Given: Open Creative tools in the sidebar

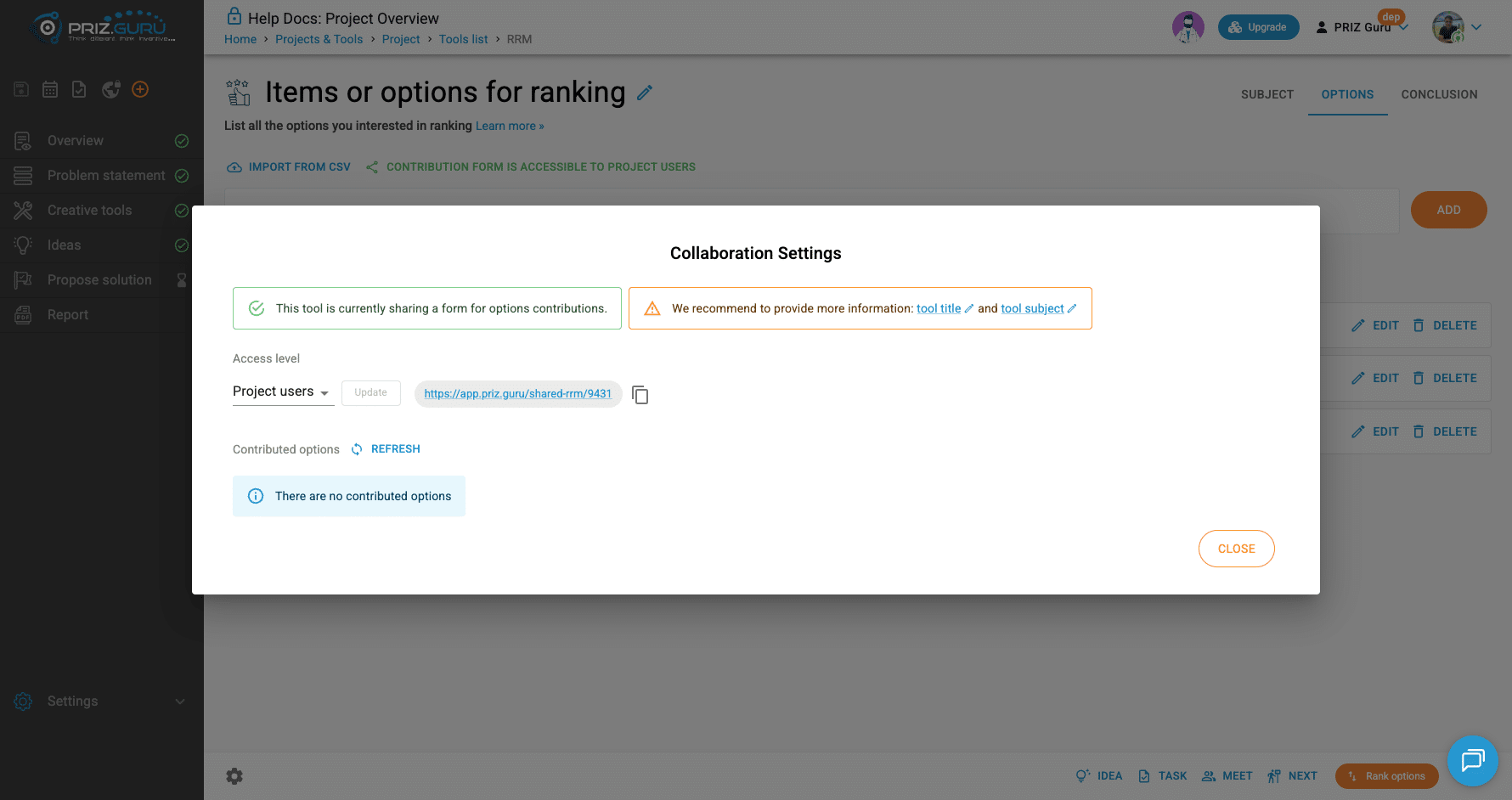Looking at the screenshot, I should pyautogui.click(x=102, y=211).
